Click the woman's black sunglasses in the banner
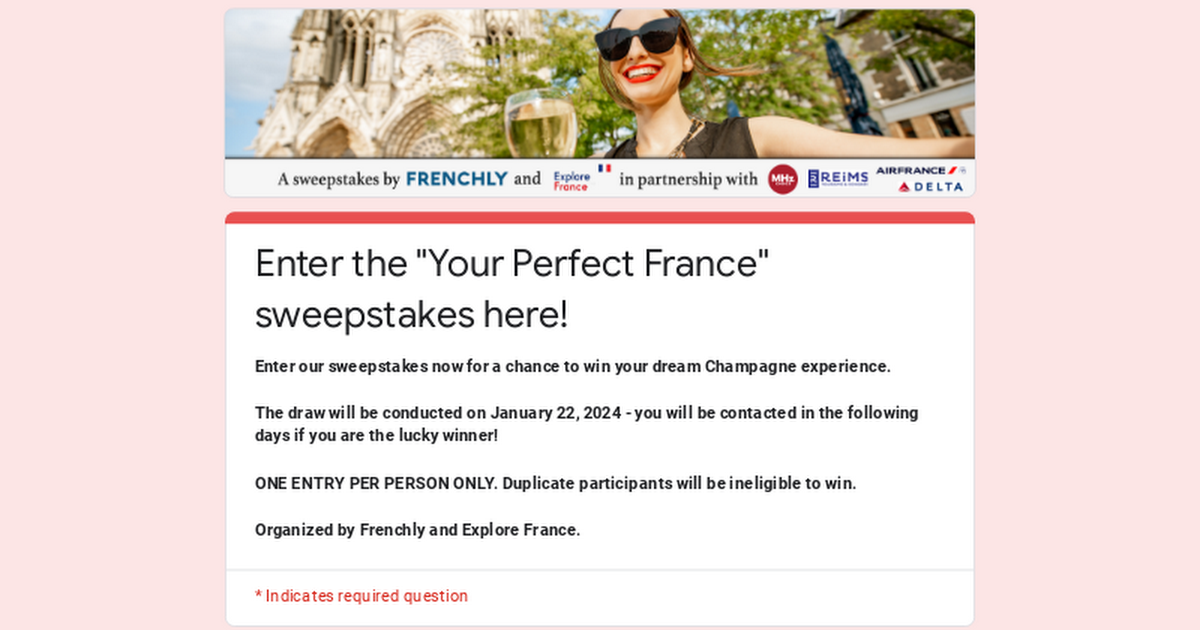Viewport: 1200px width, 630px height. coord(637,39)
